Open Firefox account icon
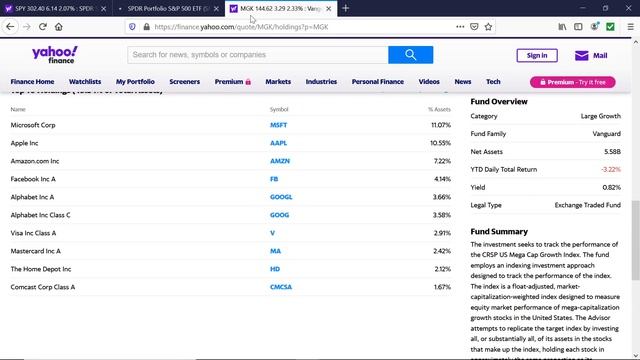 click(x=594, y=27)
